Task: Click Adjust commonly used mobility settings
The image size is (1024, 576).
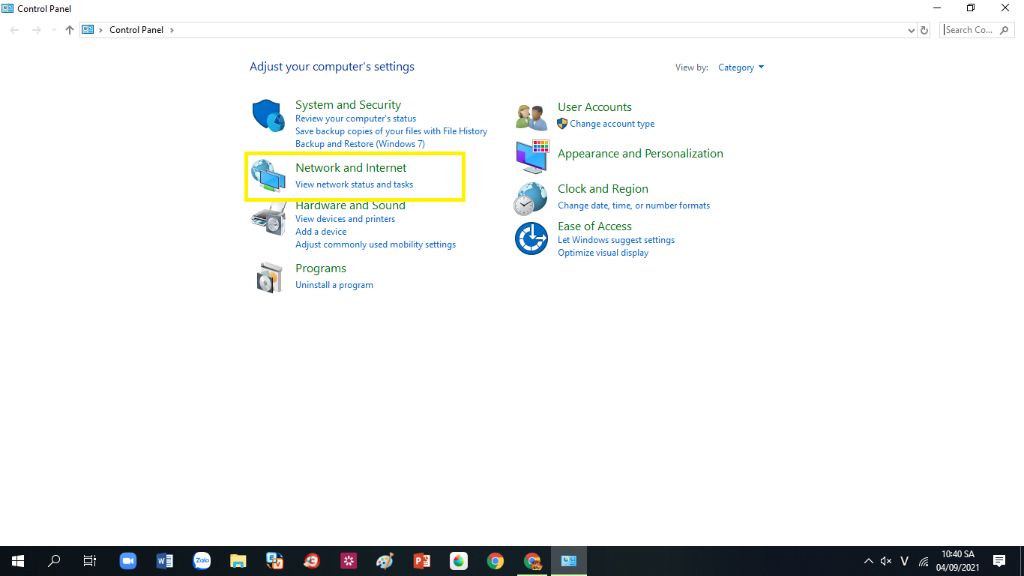Action: pyautogui.click(x=376, y=245)
